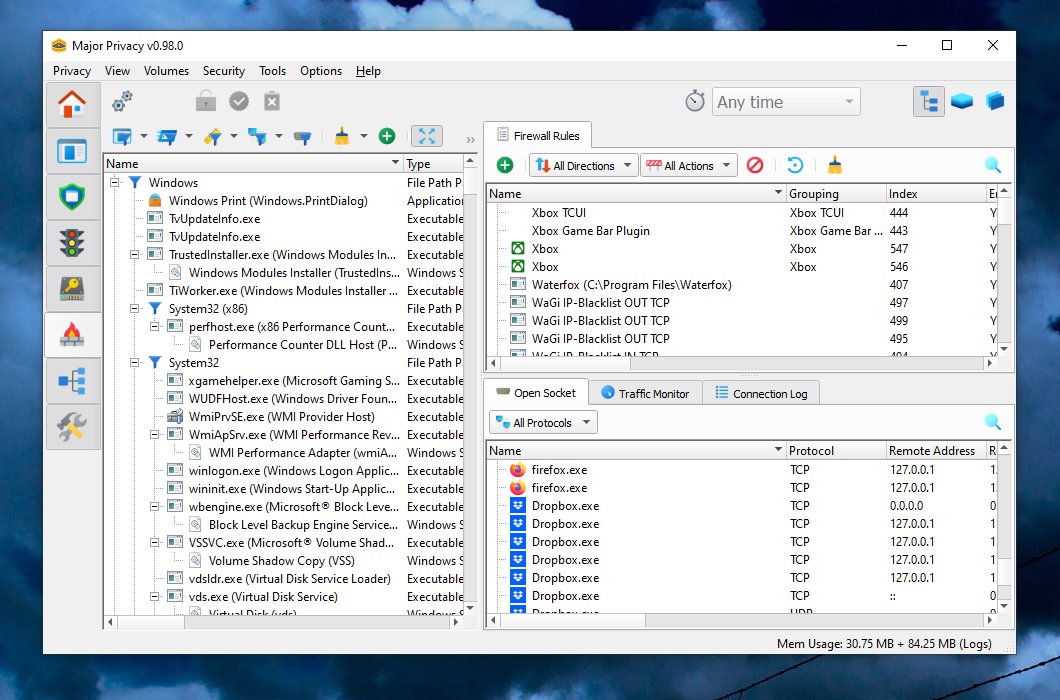Click the grey checkmark badge icon
This screenshot has width=1060, height=700.
coord(239,101)
